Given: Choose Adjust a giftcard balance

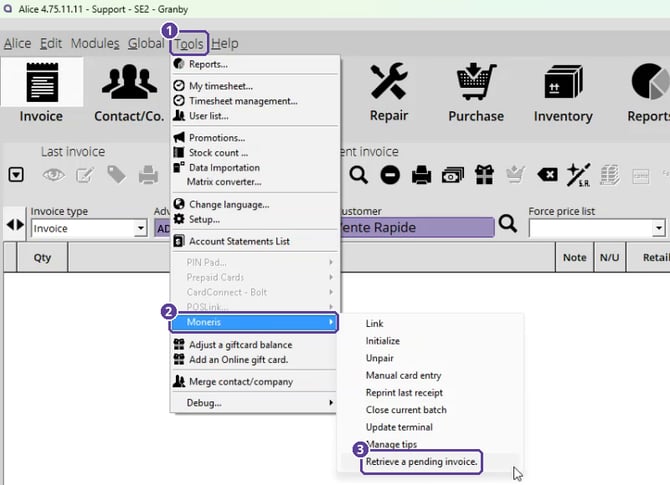Looking at the screenshot, I should 255,345.
